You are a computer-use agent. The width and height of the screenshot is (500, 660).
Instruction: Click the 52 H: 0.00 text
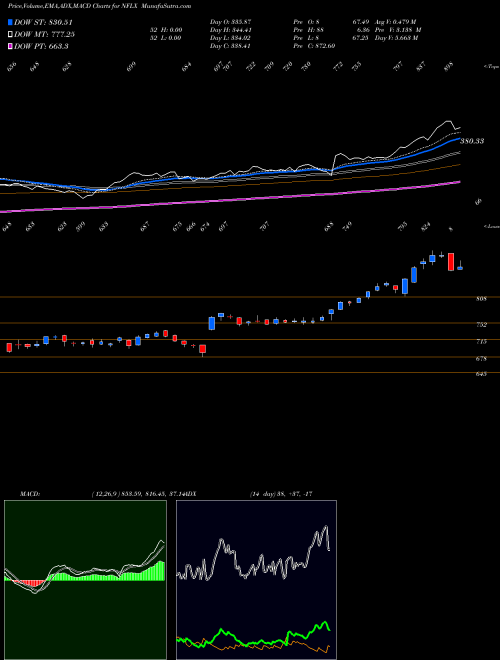pos(165,30)
